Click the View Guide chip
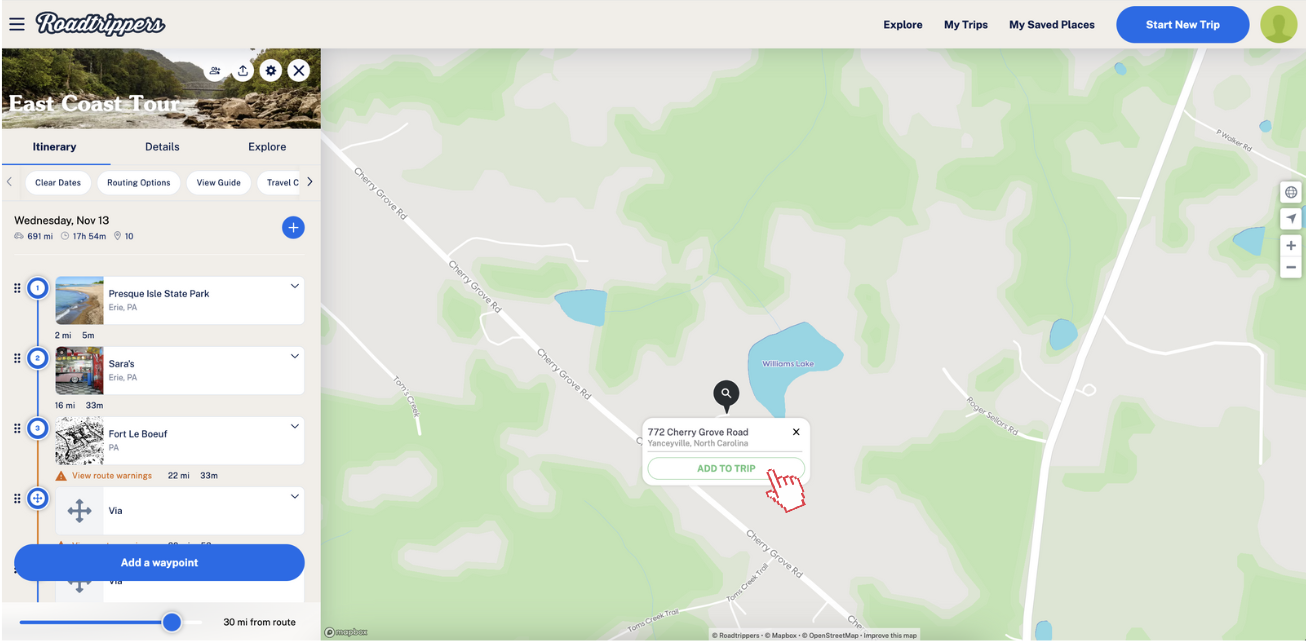Image resolution: width=1306 pixels, height=642 pixels. pos(218,183)
